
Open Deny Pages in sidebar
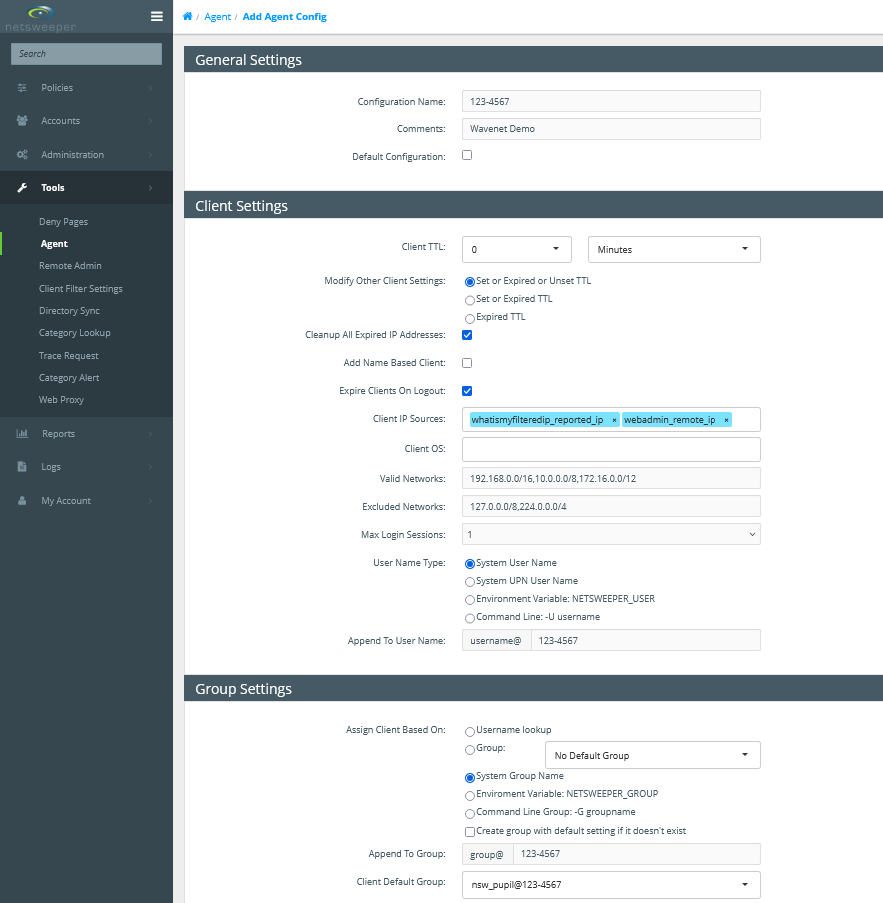64,222
